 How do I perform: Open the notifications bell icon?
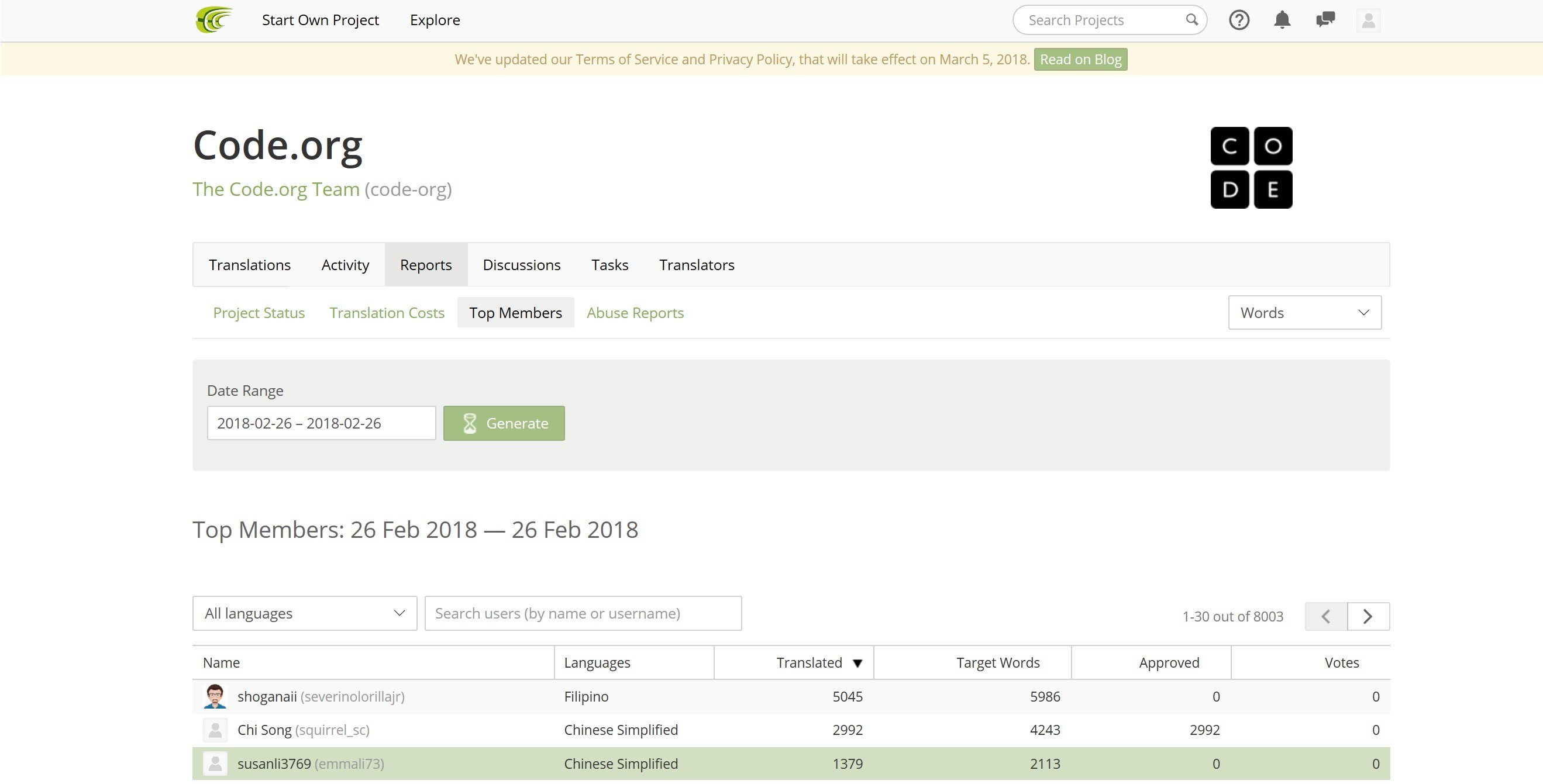click(x=1282, y=20)
